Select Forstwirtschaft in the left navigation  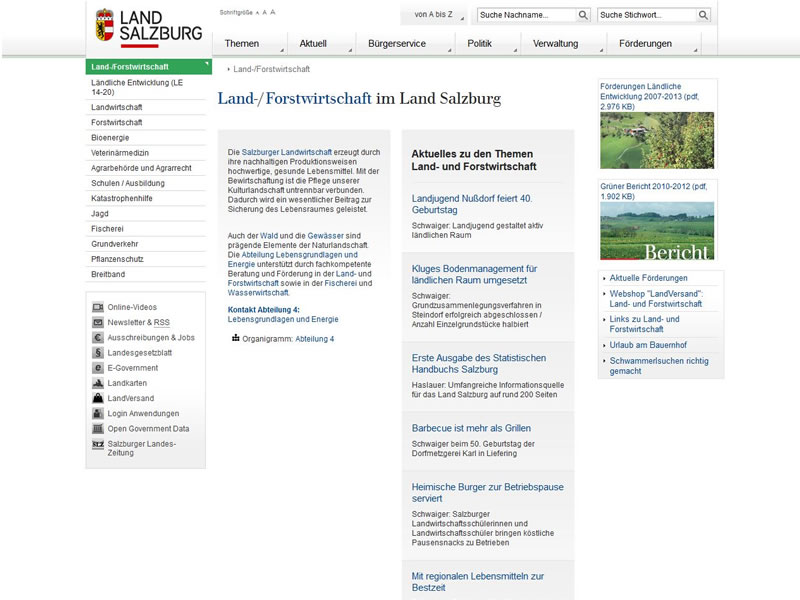click(117, 122)
